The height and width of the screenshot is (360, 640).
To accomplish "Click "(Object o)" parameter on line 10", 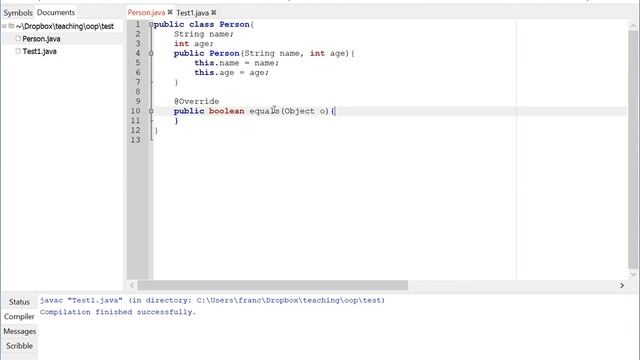I will click(305, 111).
